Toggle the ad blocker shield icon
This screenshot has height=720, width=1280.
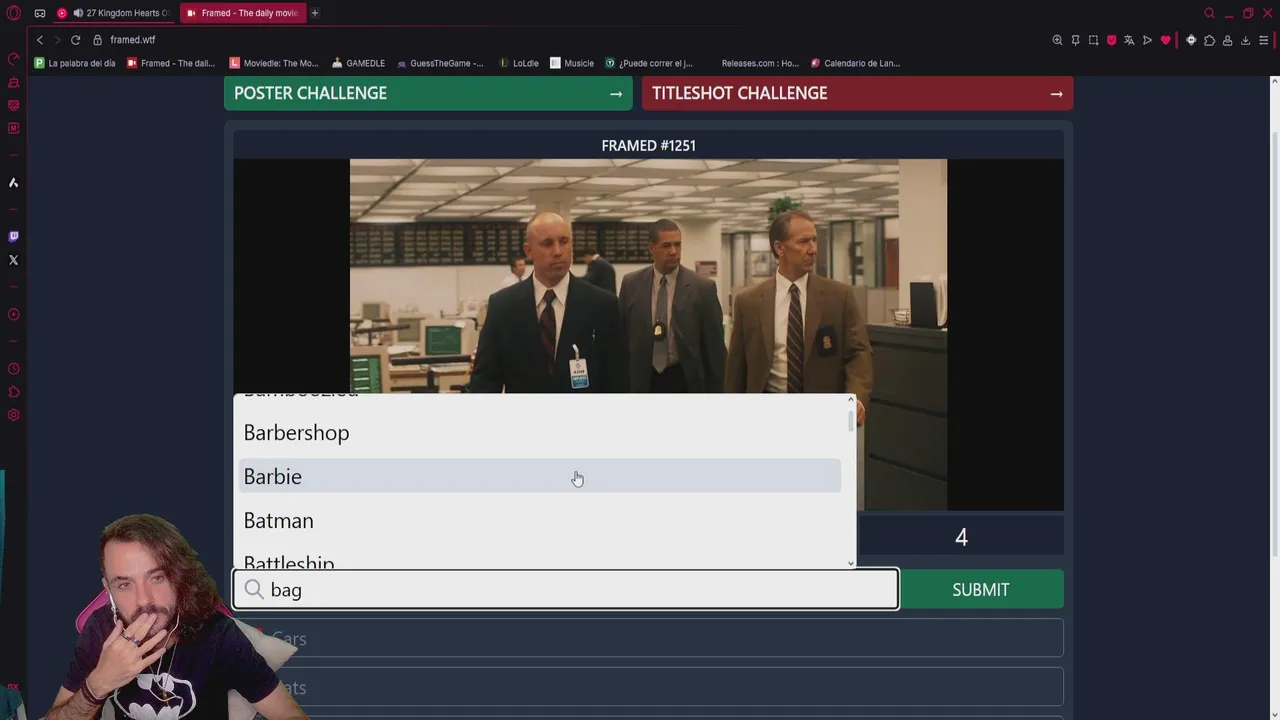[1111, 40]
